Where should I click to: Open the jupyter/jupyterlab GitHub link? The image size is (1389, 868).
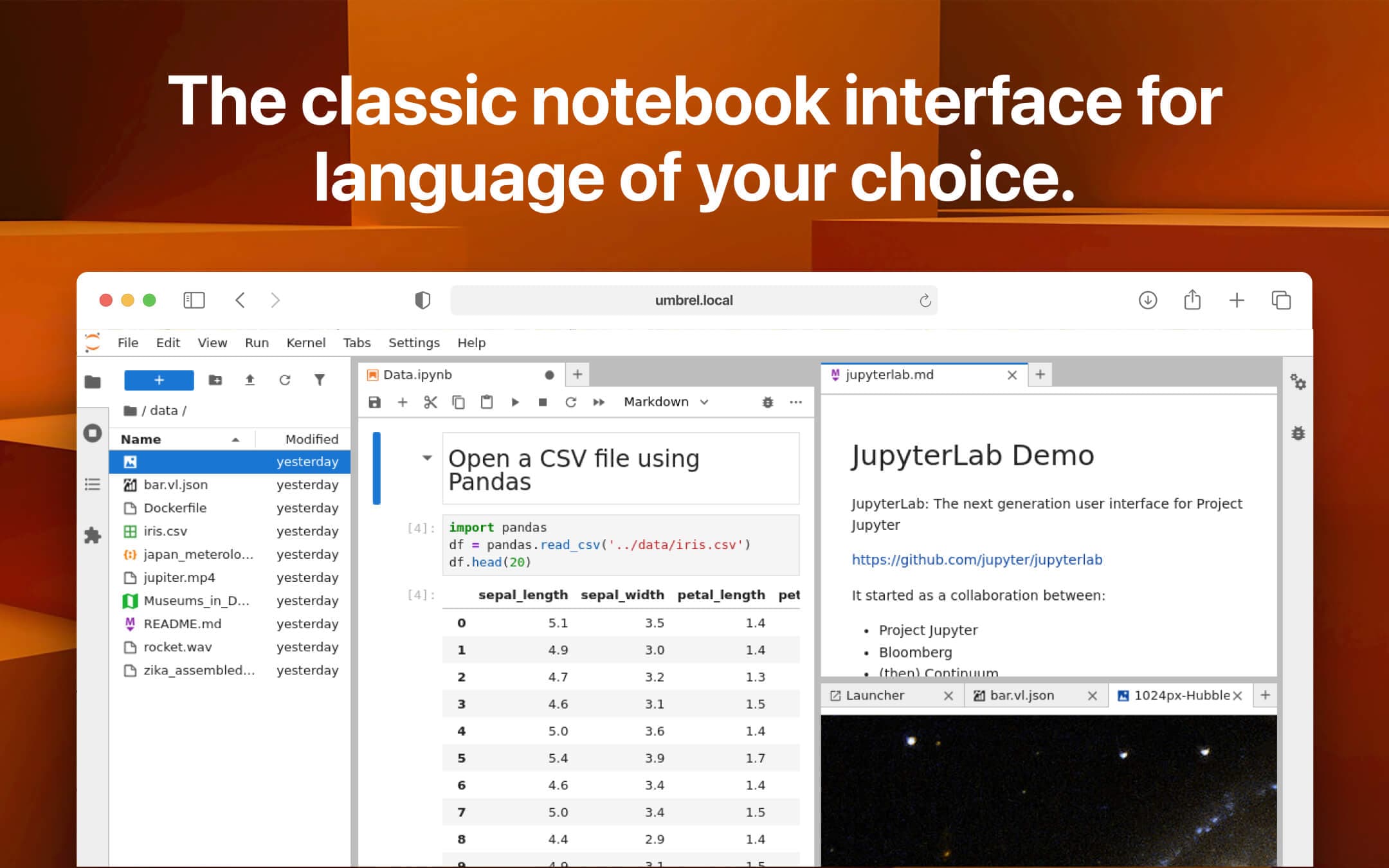point(976,559)
